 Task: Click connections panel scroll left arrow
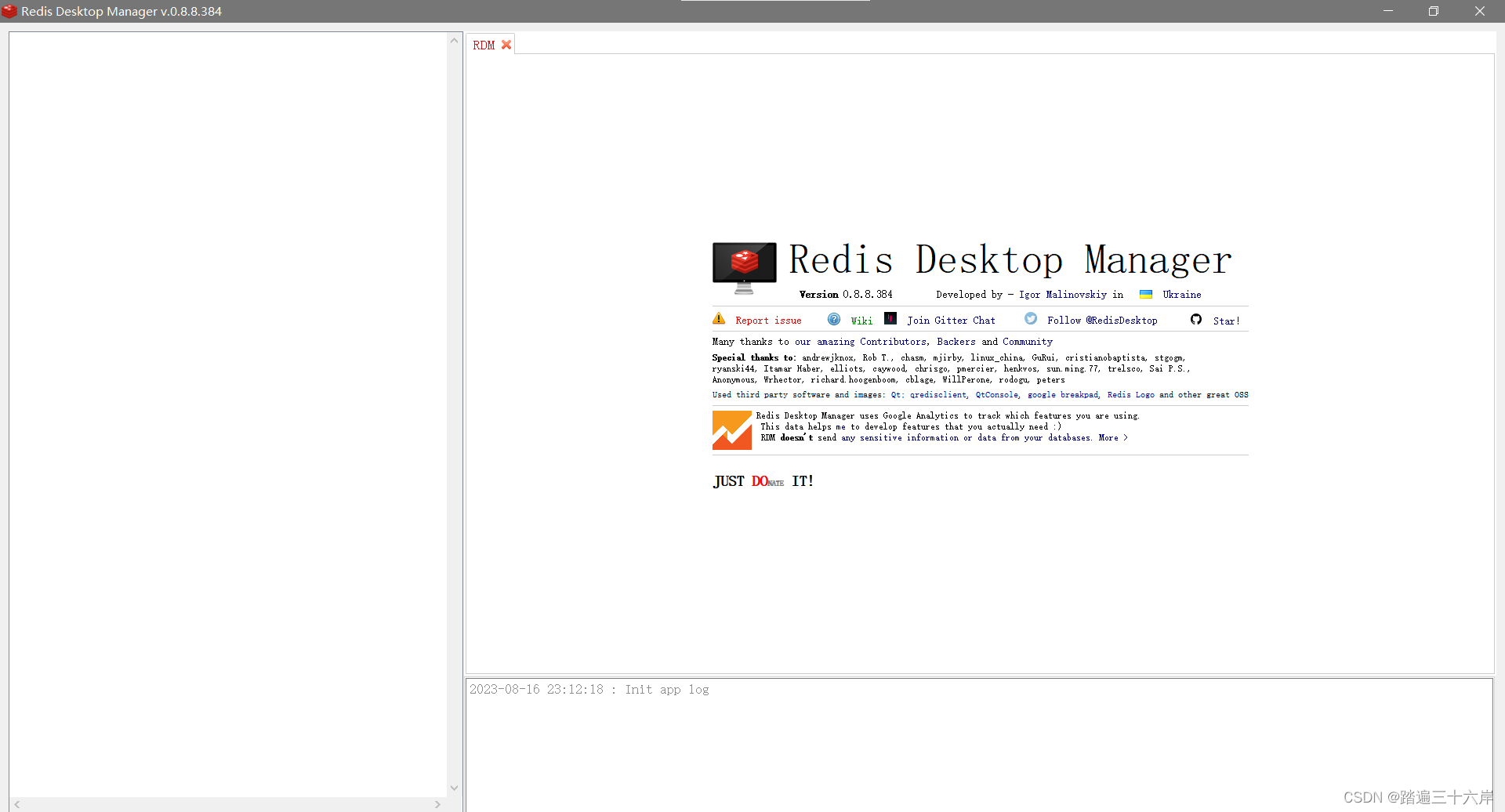[x=17, y=804]
